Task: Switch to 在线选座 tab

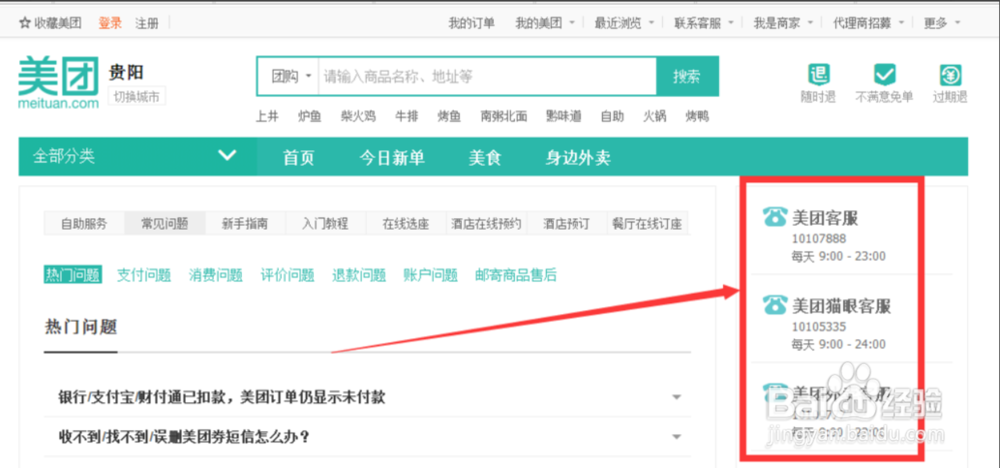Action: click(x=406, y=224)
